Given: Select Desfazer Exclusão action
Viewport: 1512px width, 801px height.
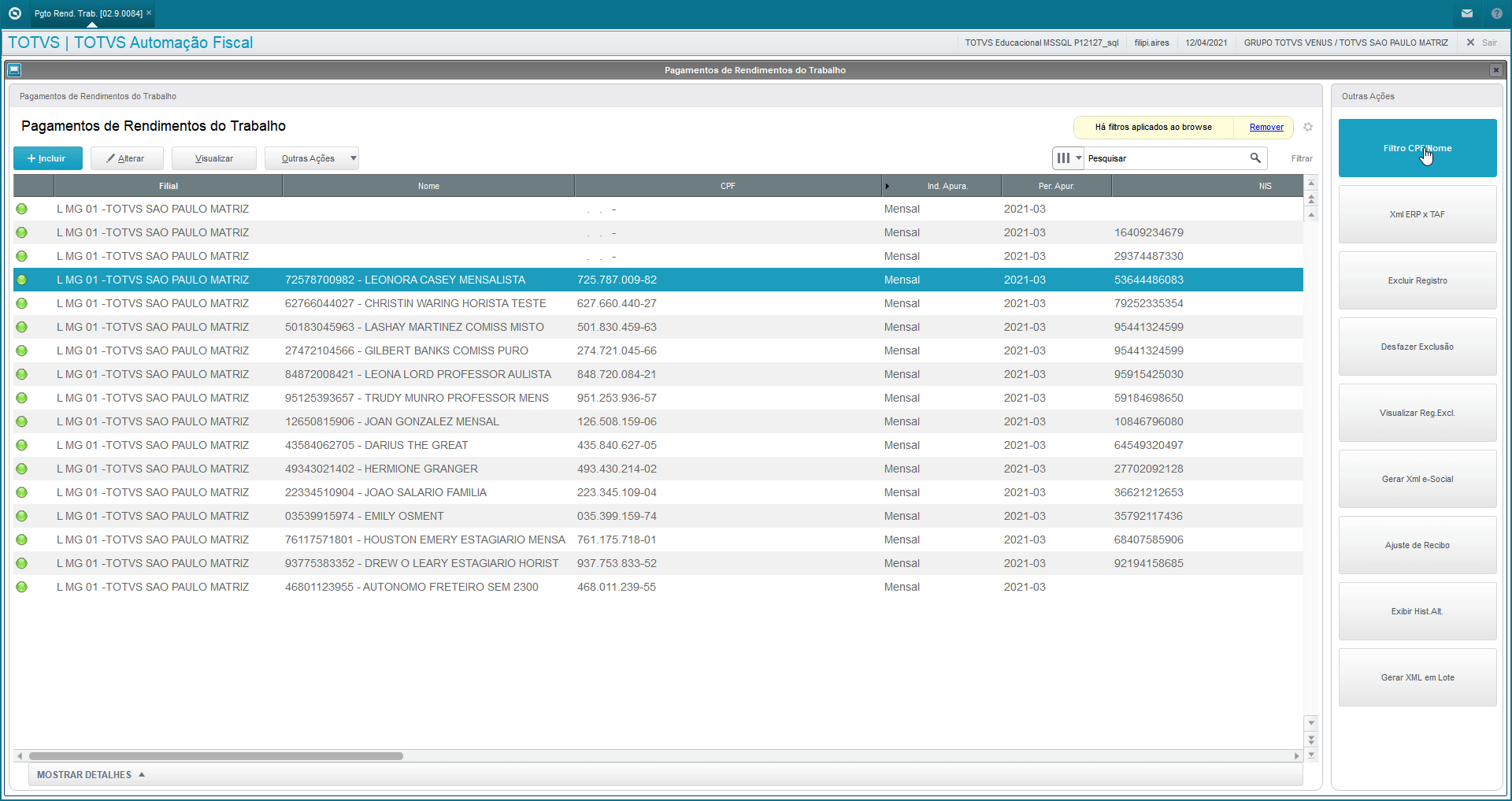Looking at the screenshot, I should coord(1417,347).
